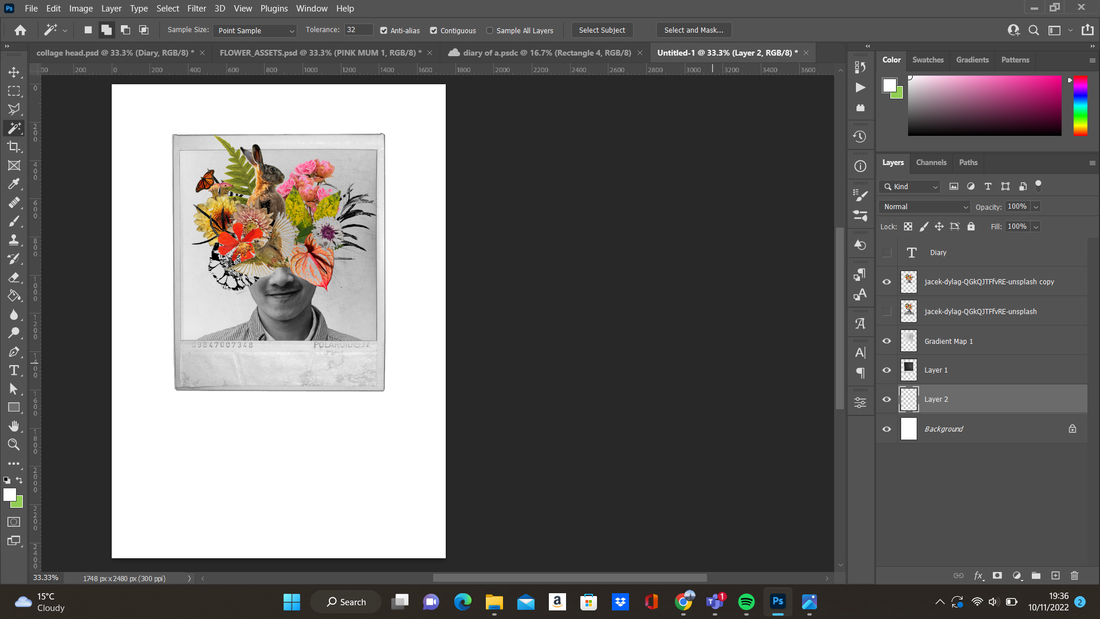Select the Brush tool
1100x619 pixels.
14,221
